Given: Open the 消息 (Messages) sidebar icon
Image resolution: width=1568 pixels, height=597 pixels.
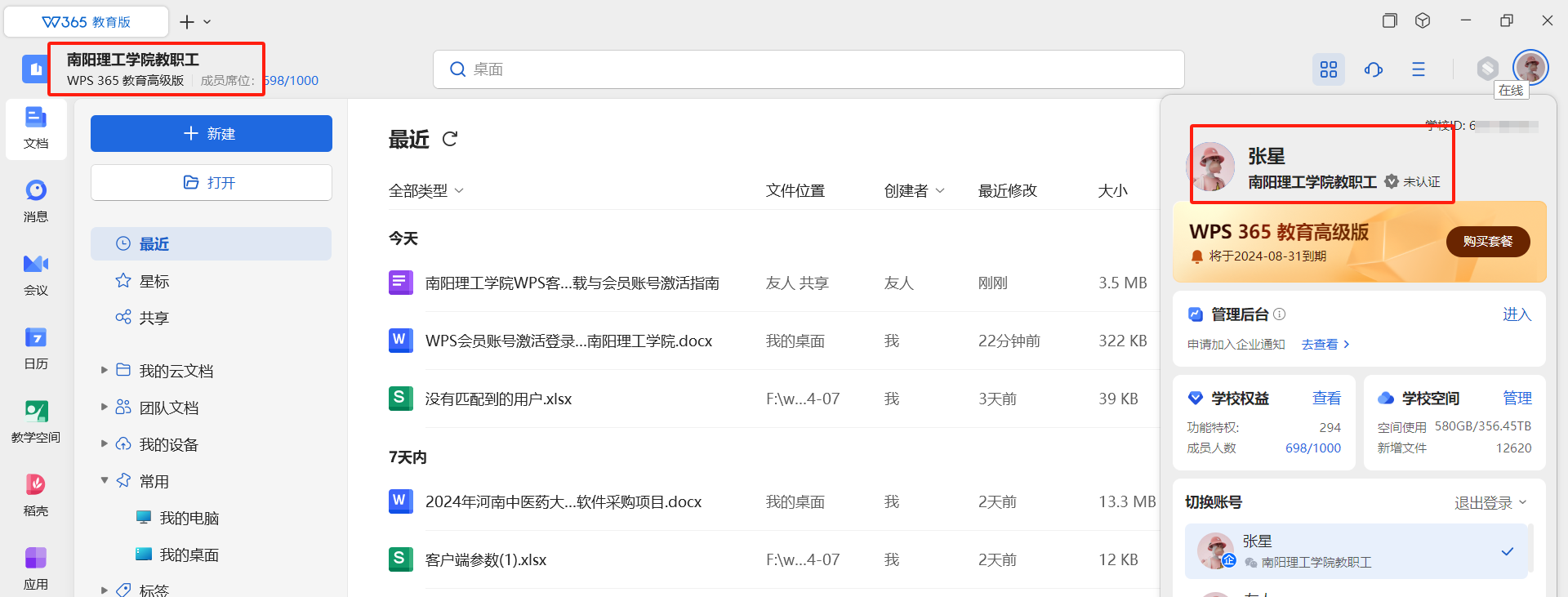Looking at the screenshot, I should click(x=36, y=199).
